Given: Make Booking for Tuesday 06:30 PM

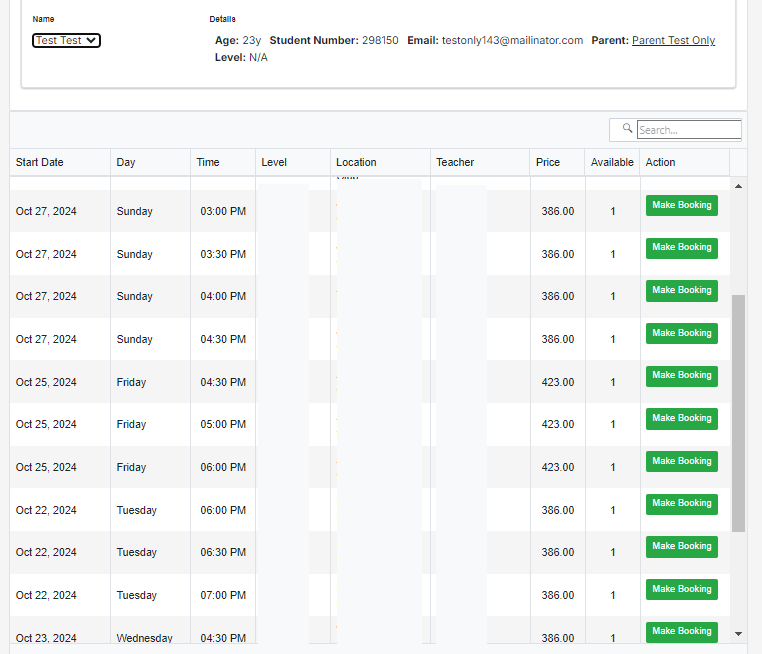Looking at the screenshot, I should [681, 547].
